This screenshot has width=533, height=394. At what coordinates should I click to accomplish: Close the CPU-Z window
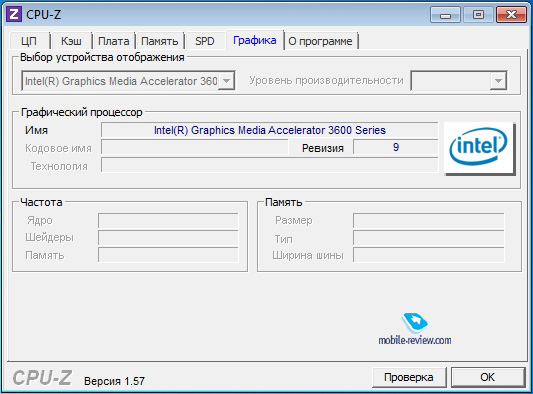pyautogui.click(x=511, y=15)
